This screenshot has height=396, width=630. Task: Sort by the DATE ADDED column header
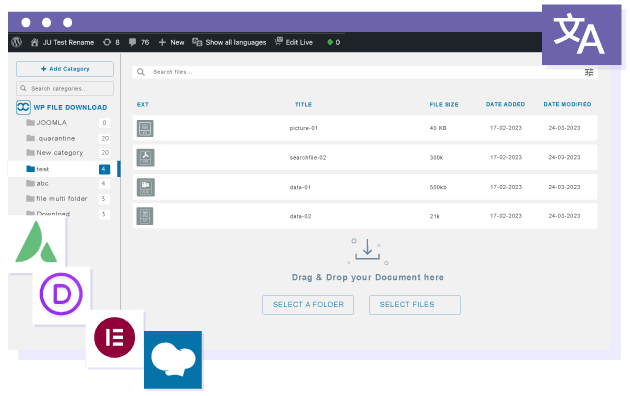[505, 104]
